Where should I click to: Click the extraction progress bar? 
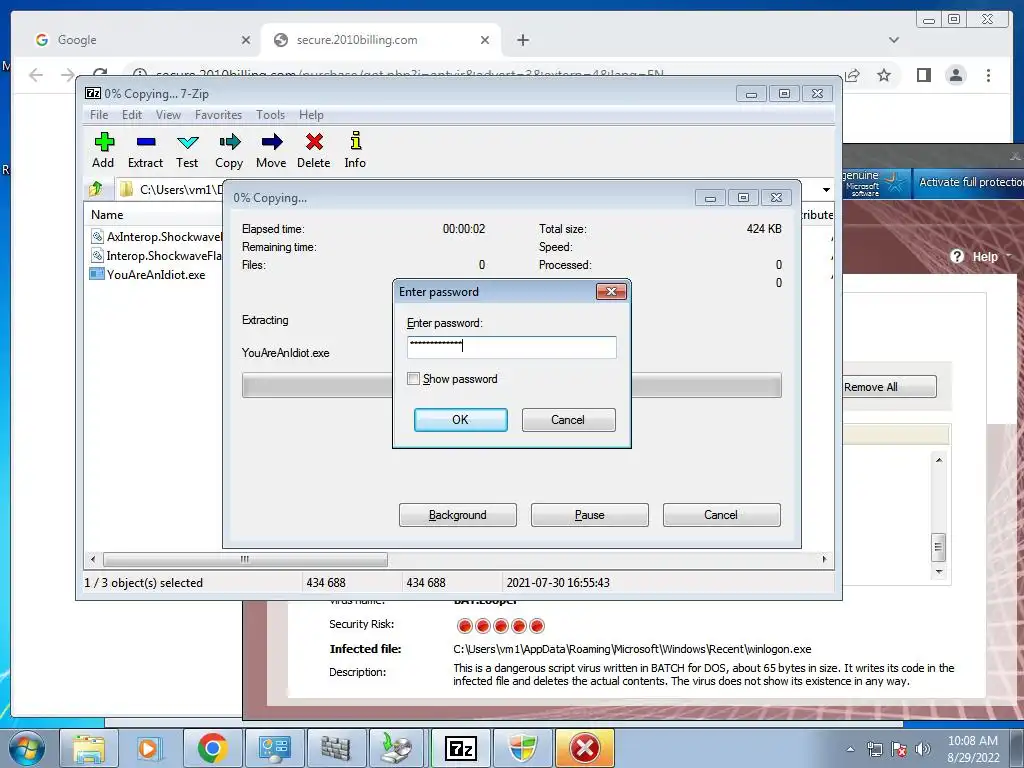(x=511, y=385)
